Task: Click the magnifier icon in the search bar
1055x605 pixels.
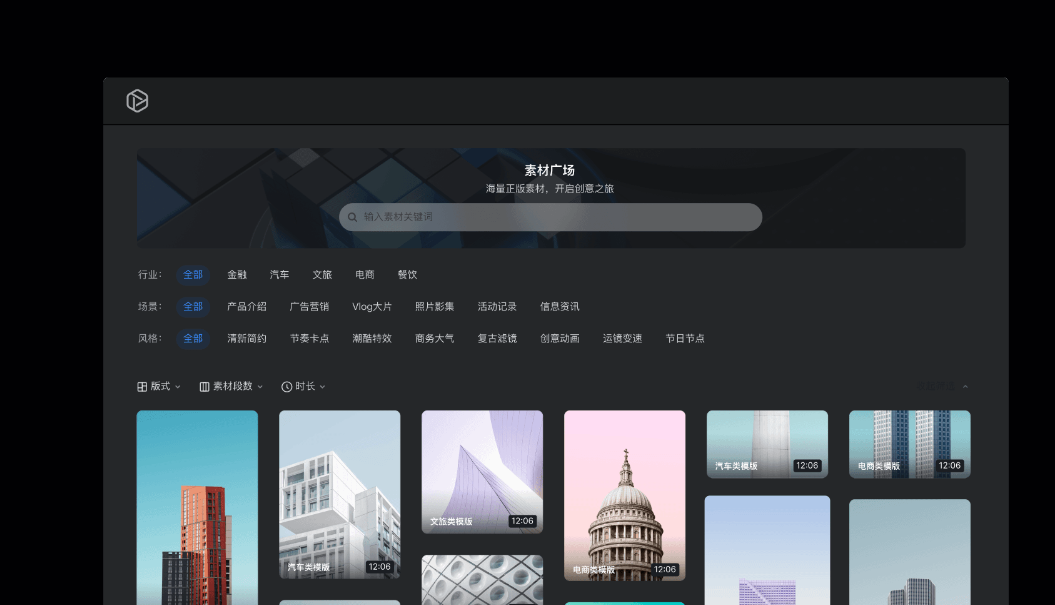Action: [x=352, y=217]
